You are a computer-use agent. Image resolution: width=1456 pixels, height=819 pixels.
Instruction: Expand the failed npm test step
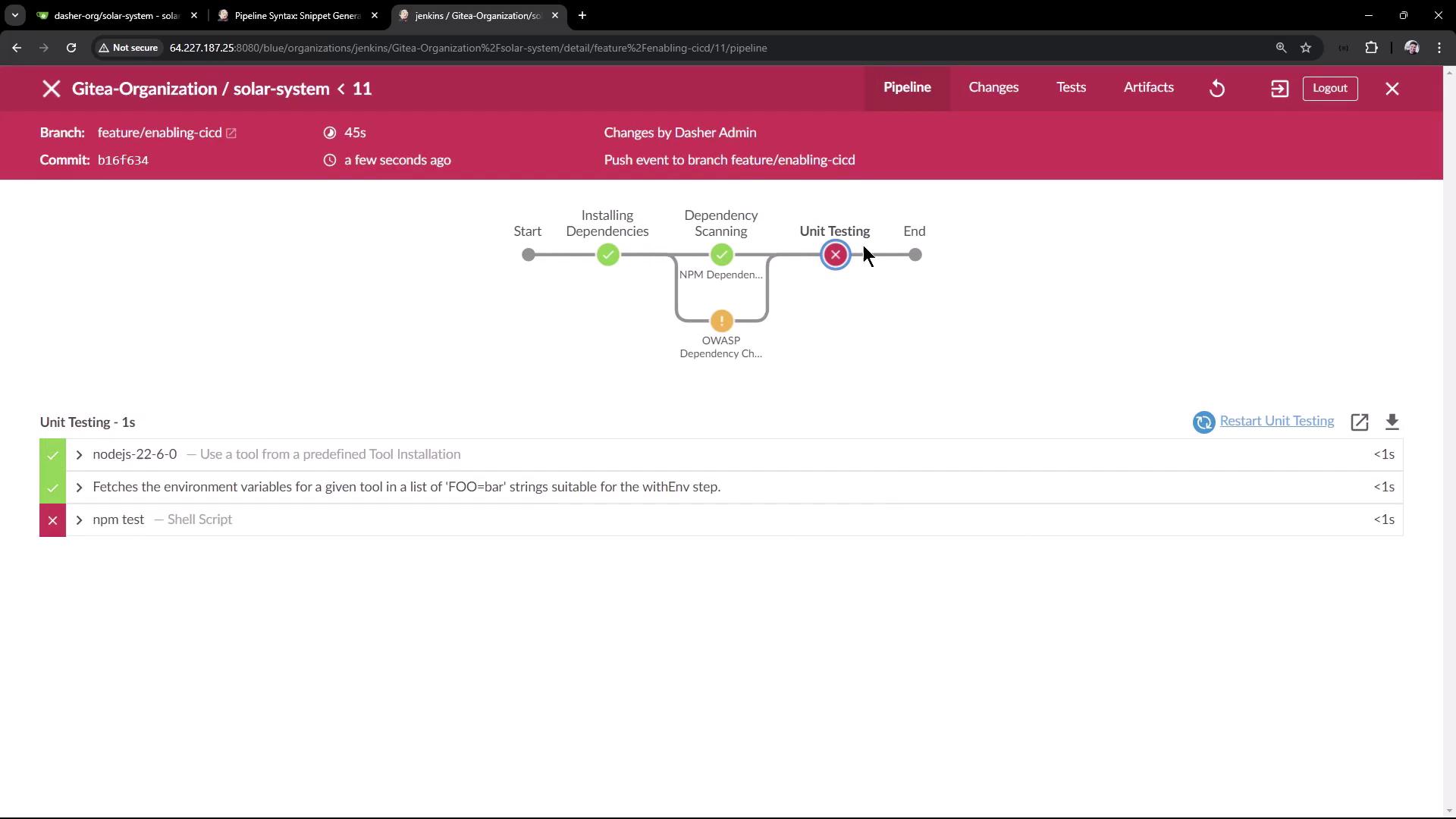pyautogui.click(x=79, y=520)
